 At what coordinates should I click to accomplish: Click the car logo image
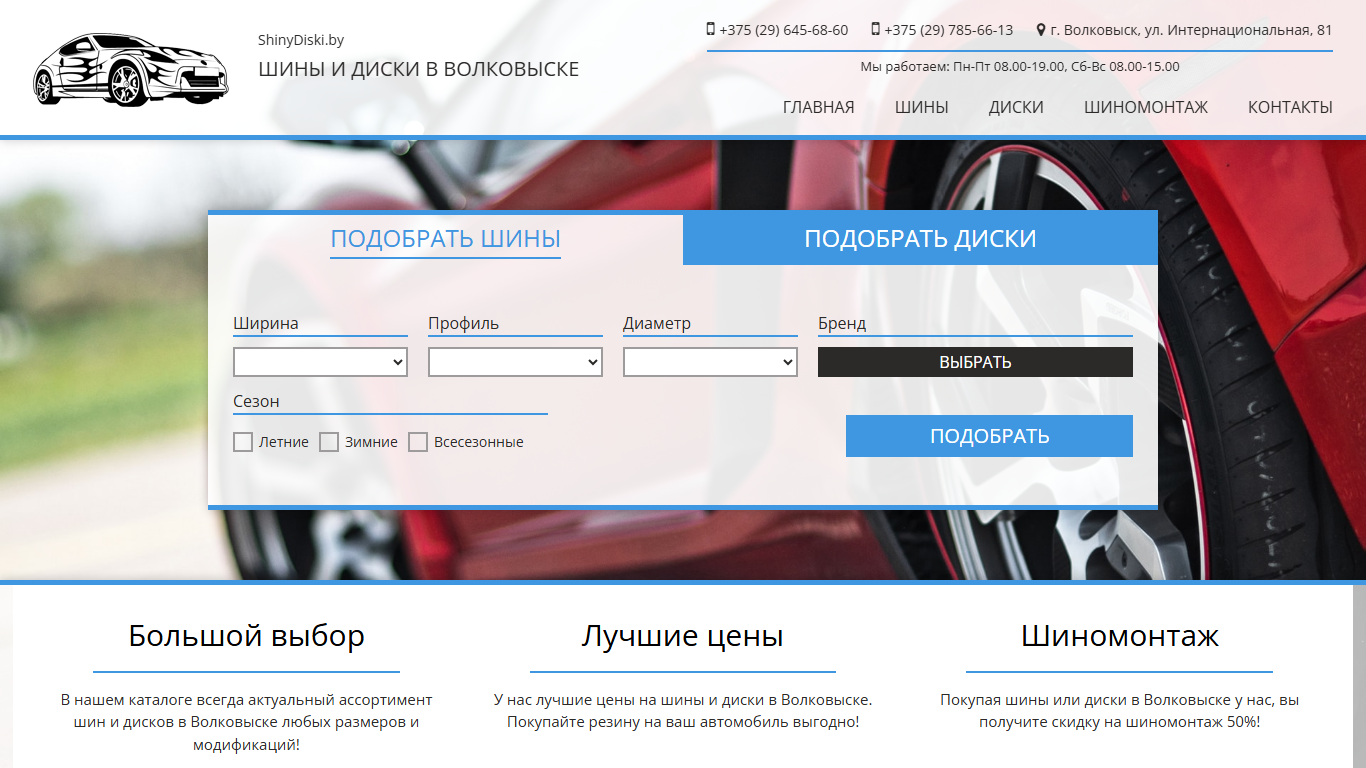(x=131, y=69)
